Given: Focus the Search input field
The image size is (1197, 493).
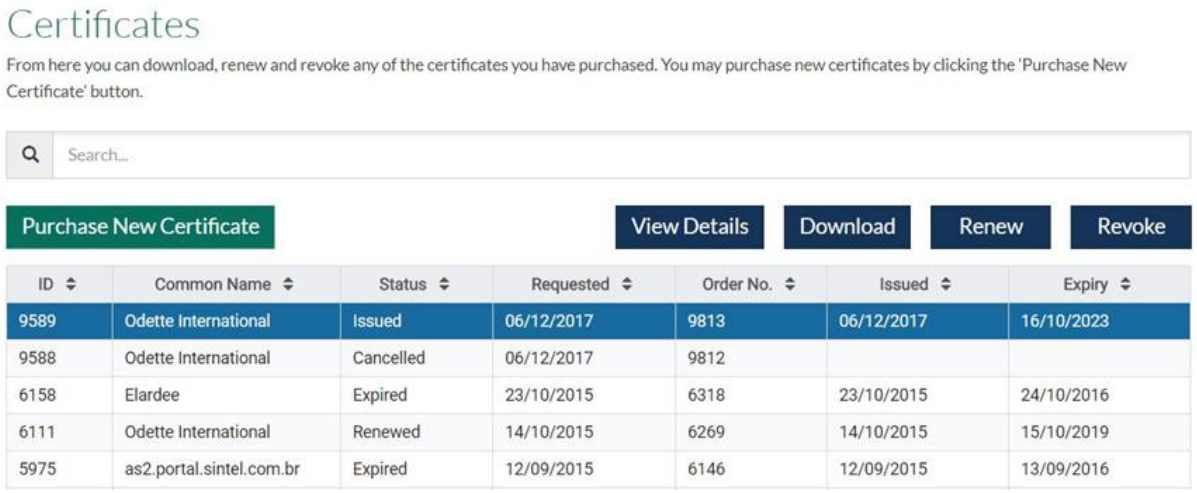Looking at the screenshot, I should pos(621,155).
